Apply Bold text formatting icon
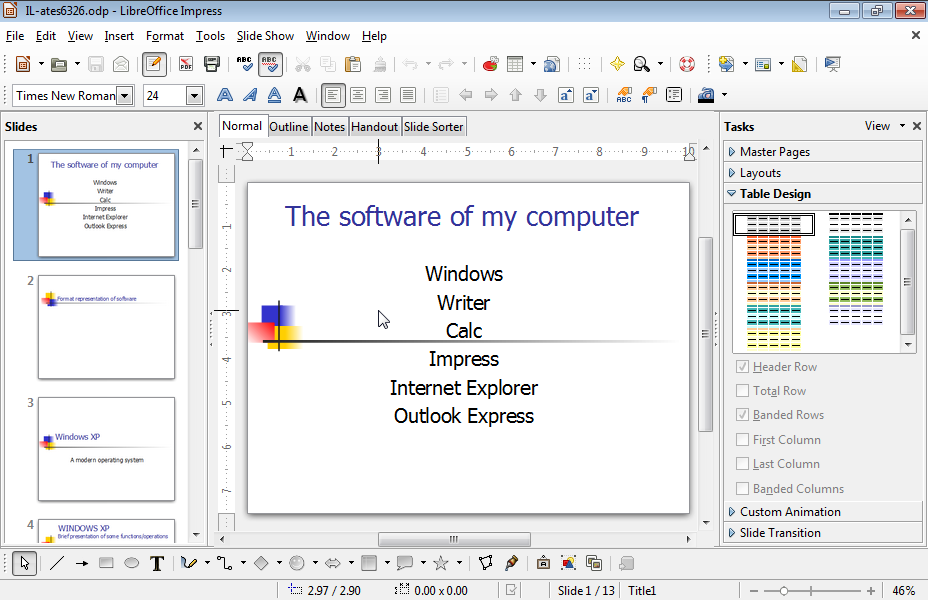 [x=224, y=95]
